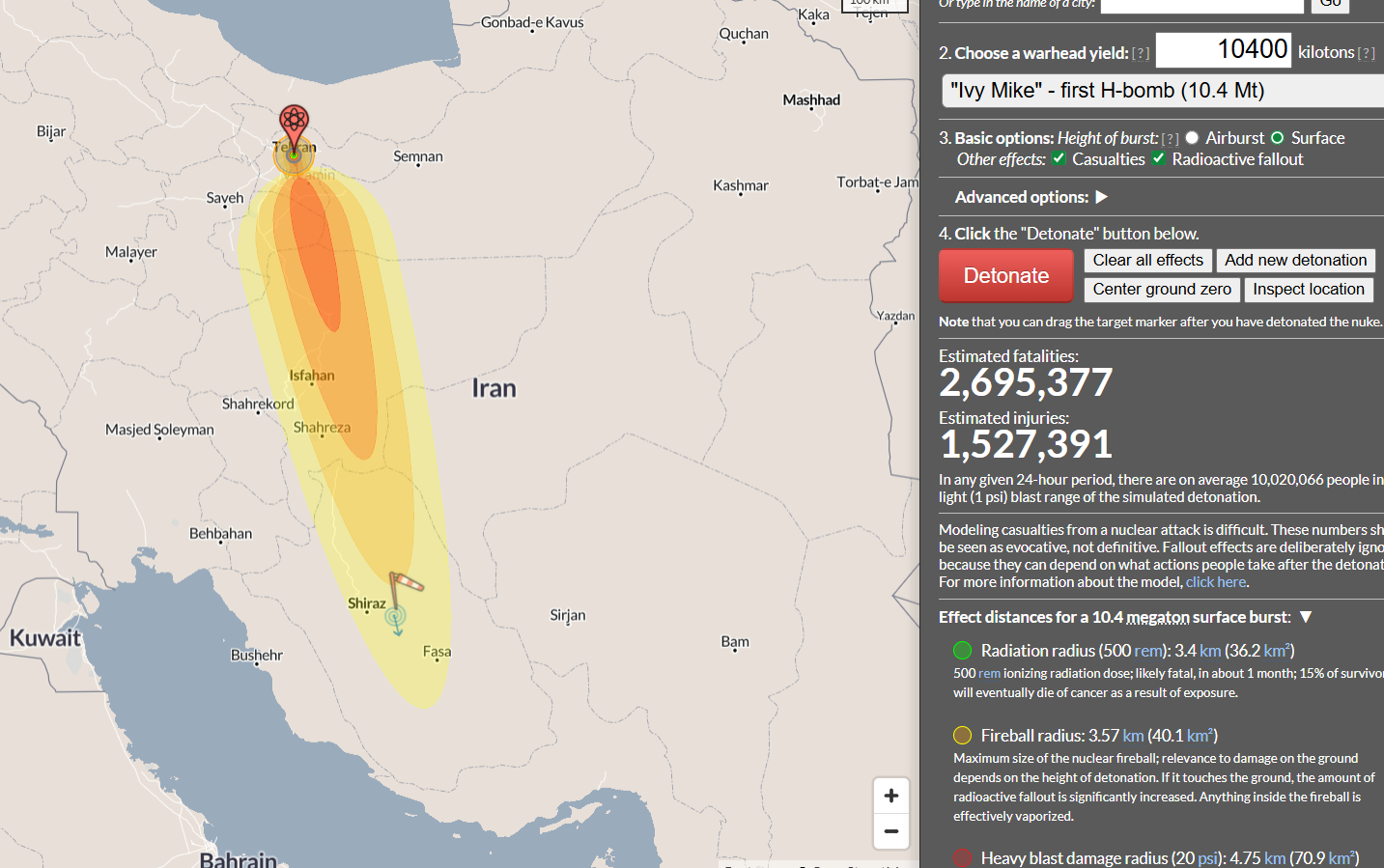Screen dimensions: 1384x868
Task: Click the 'Iran' country label on map
Action: click(x=494, y=388)
